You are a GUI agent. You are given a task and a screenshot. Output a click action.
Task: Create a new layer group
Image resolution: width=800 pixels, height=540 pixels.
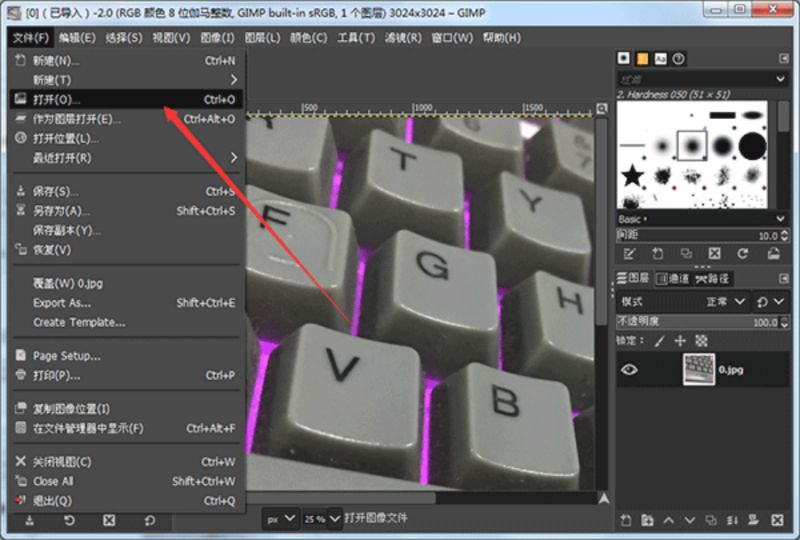point(647,520)
